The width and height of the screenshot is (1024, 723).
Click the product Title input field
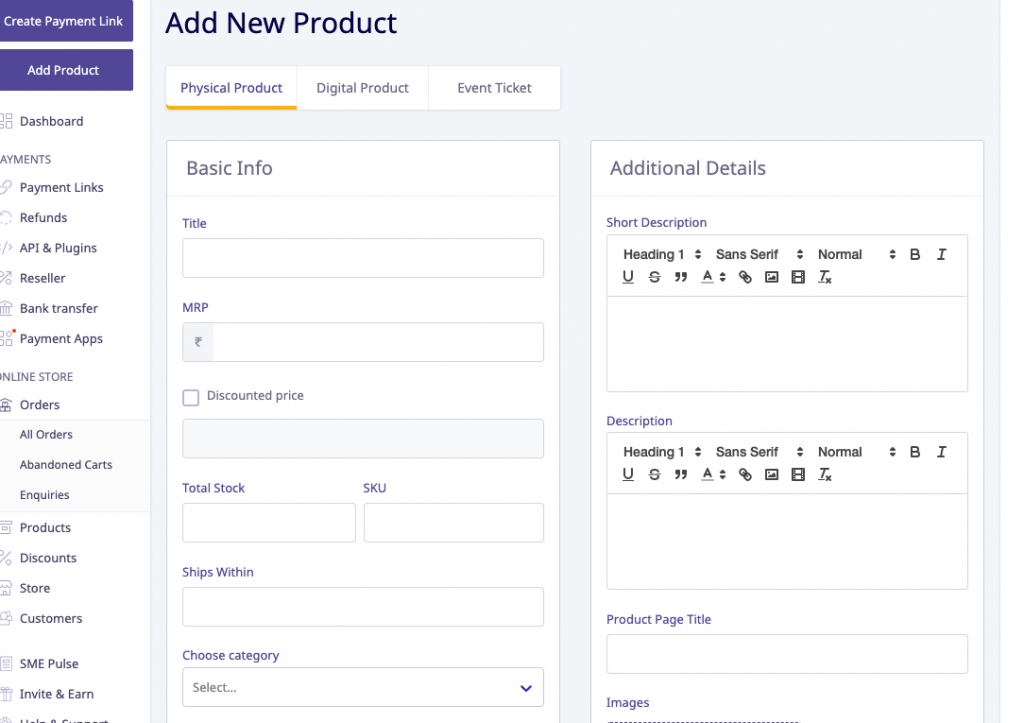[x=363, y=258]
